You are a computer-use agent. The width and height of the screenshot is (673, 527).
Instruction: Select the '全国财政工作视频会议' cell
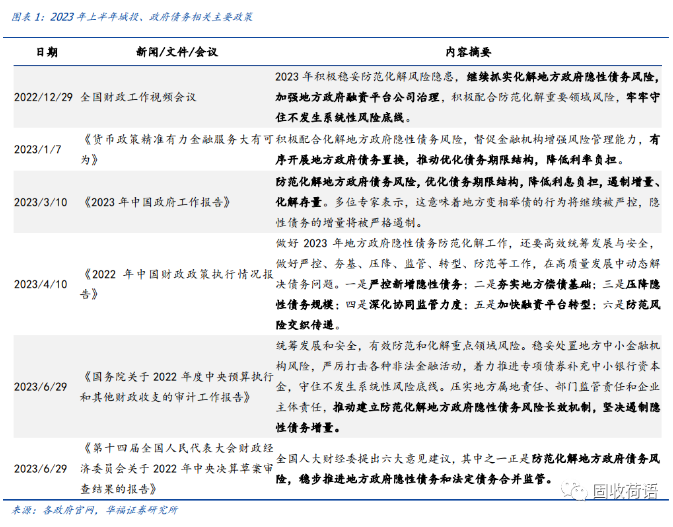tap(138, 97)
